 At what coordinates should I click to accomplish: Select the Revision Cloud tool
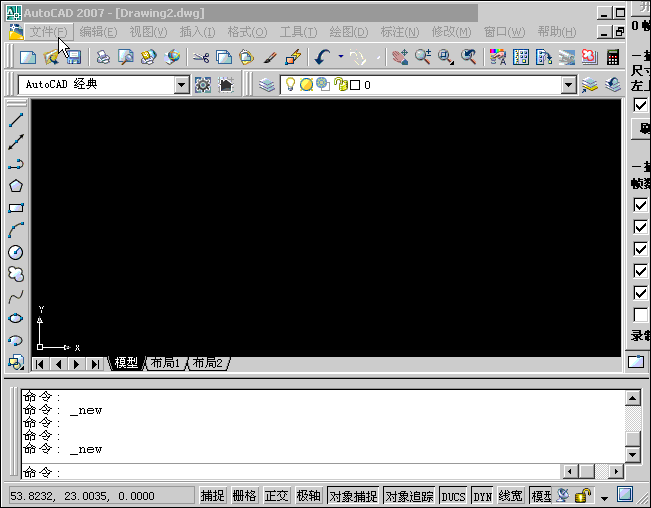tap(16, 274)
